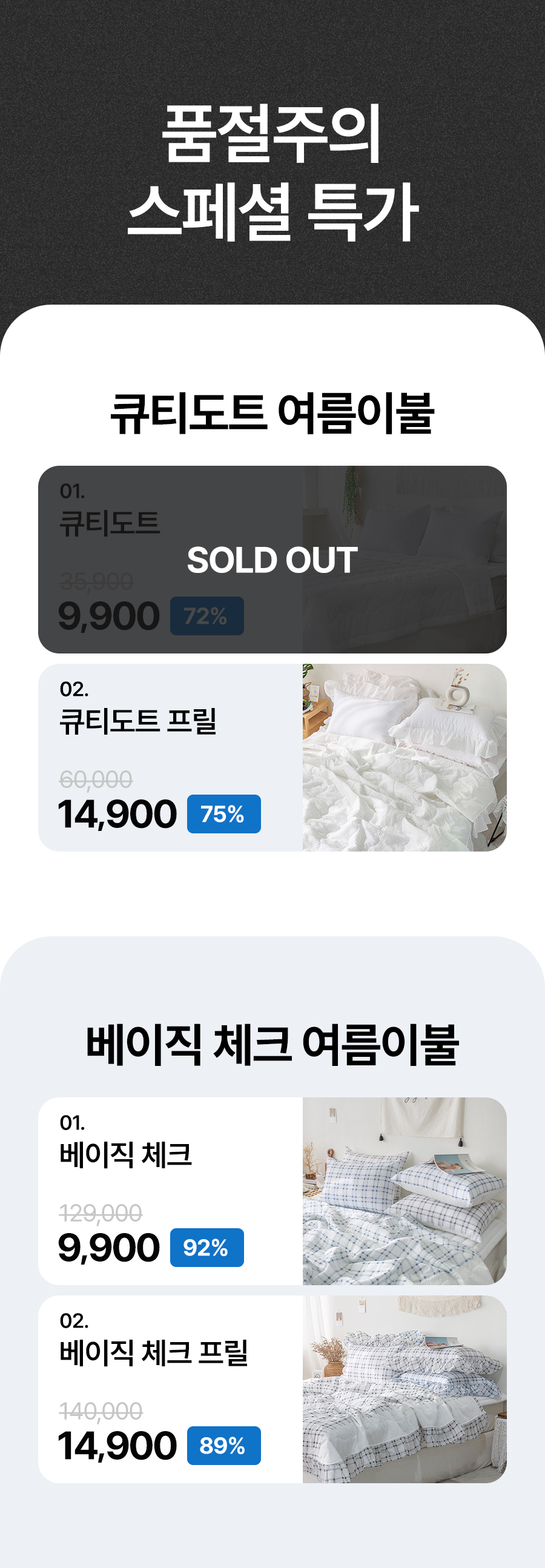Click the 14,900 price under 큐티도트 프릴
545x1568 pixels.
[x=117, y=815]
